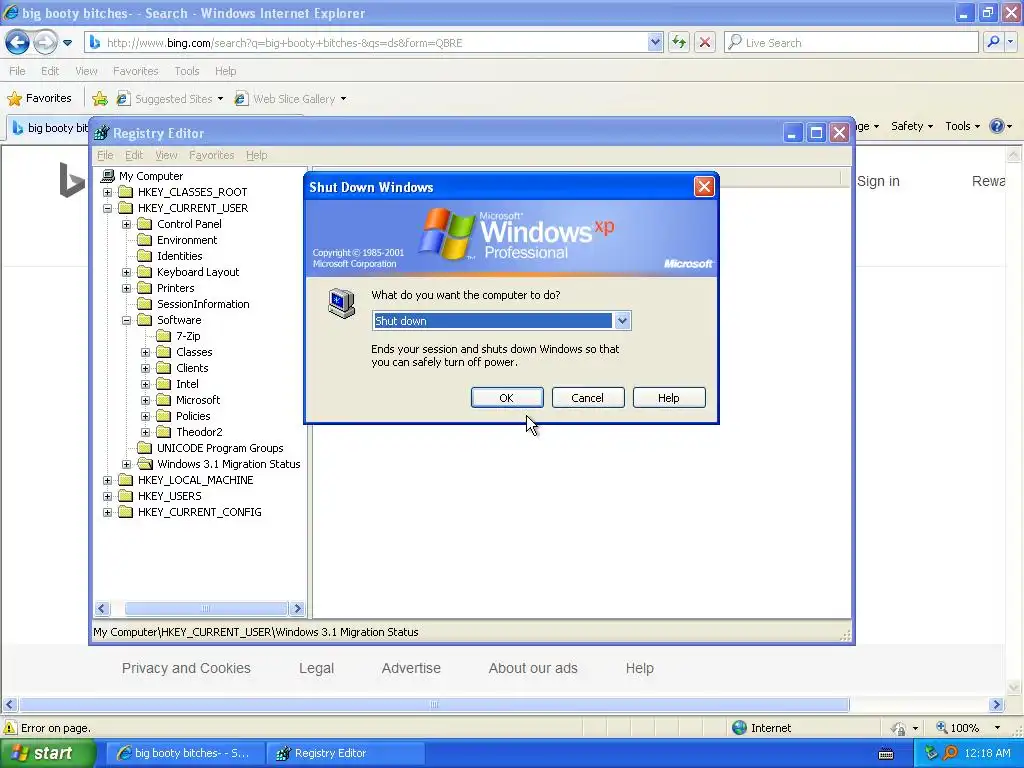The height and width of the screenshot is (768, 1024).
Task: Expand the HKEY_LOCAL_MACHINE key
Action: [108, 480]
